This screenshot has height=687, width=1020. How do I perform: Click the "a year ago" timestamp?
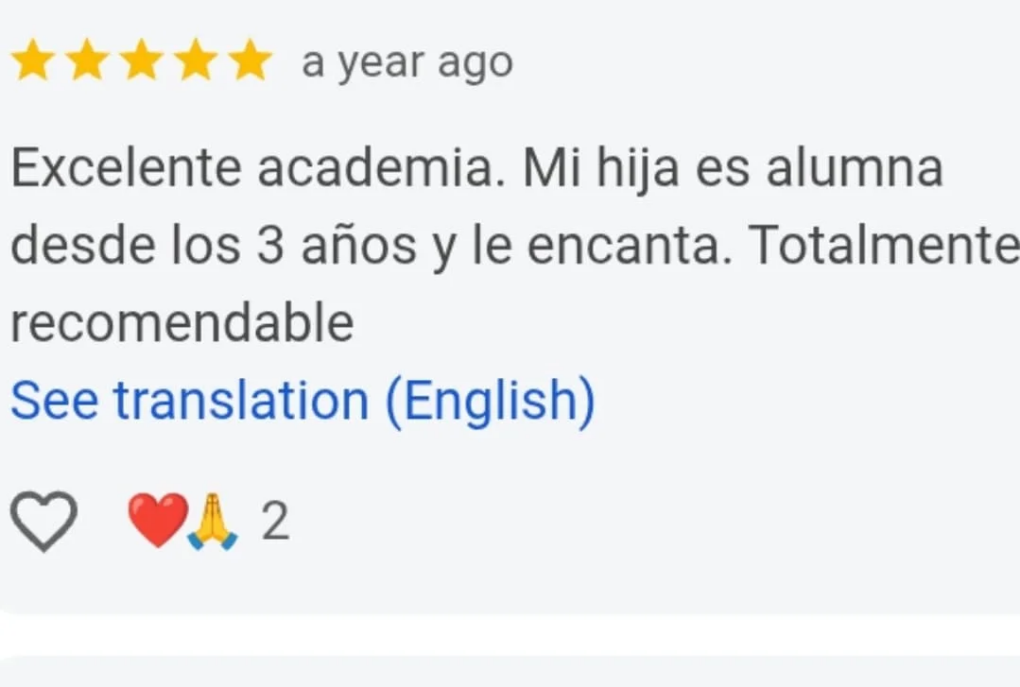407,63
